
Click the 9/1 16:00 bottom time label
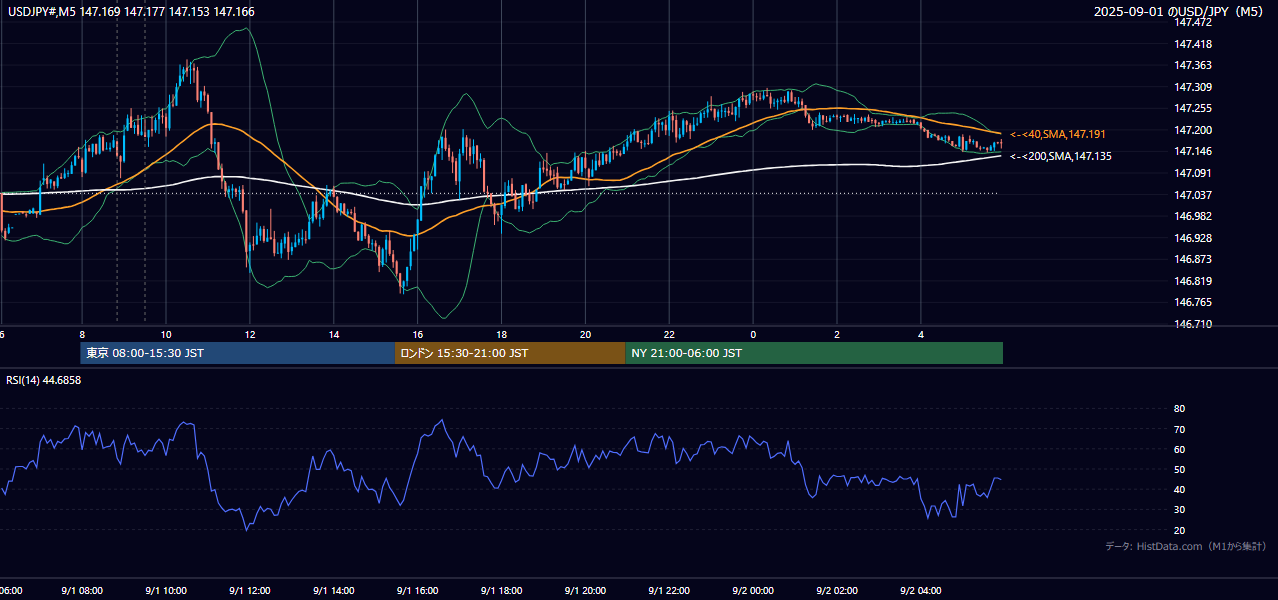(418, 591)
